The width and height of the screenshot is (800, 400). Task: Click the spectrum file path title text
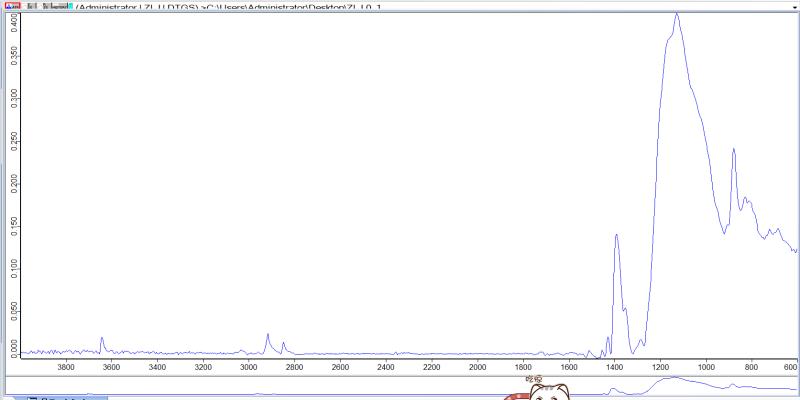[x=228, y=8]
